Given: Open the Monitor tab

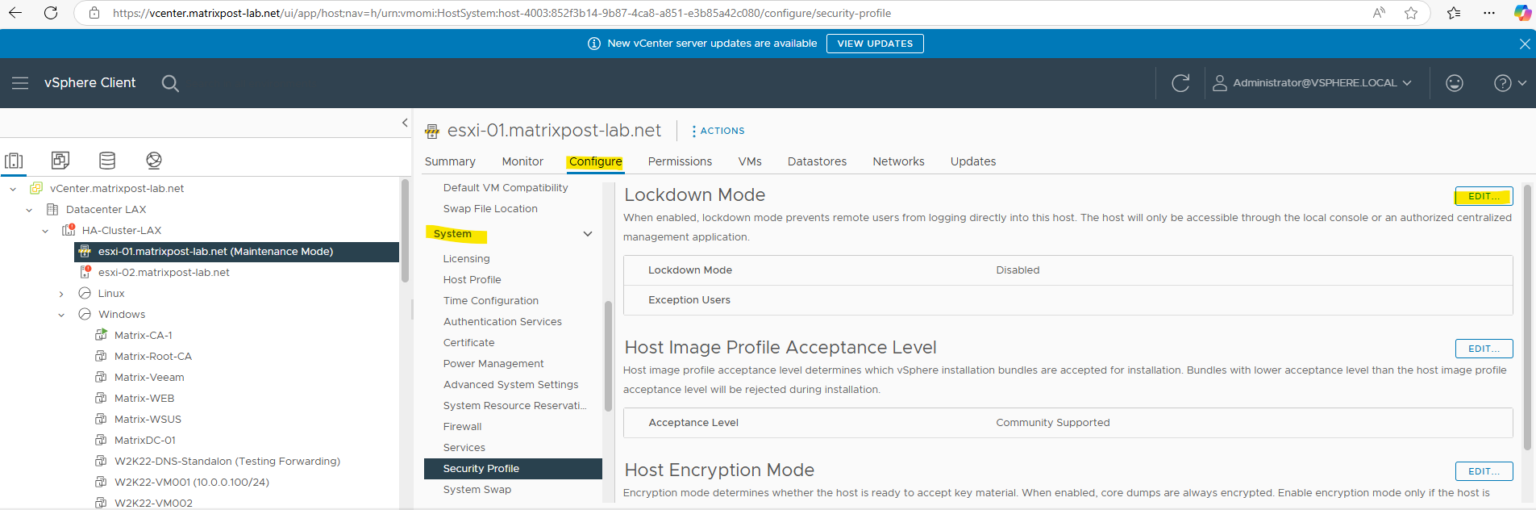Looking at the screenshot, I should 523,161.
